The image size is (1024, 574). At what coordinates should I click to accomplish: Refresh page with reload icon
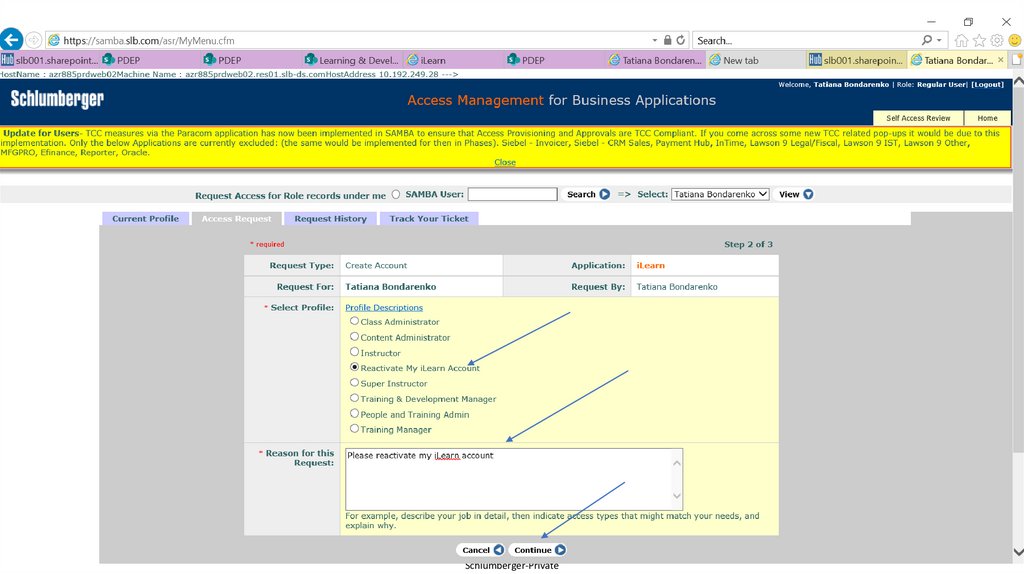click(680, 40)
